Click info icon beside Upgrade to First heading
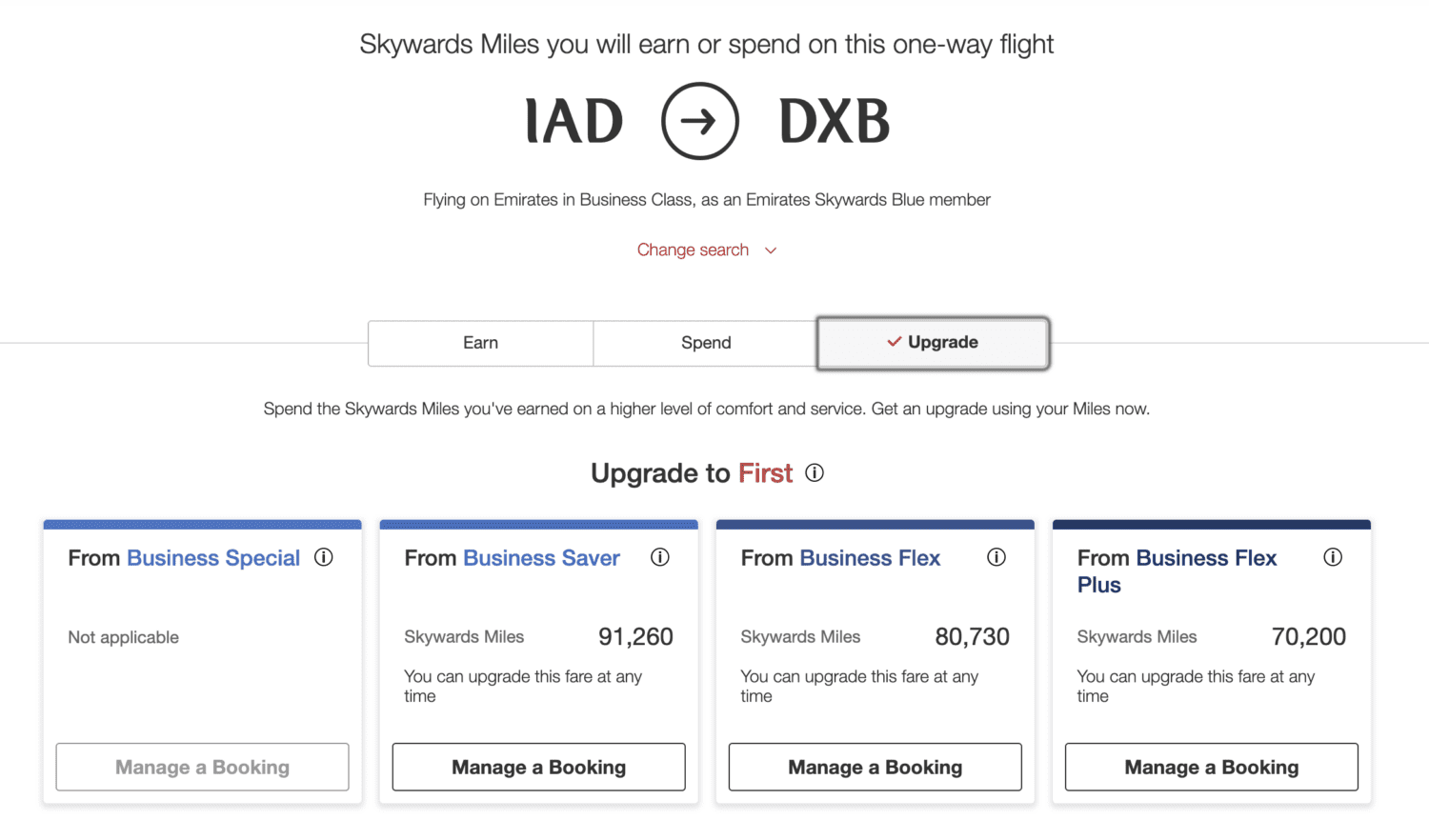1429x840 pixels. tap(815, 472)
